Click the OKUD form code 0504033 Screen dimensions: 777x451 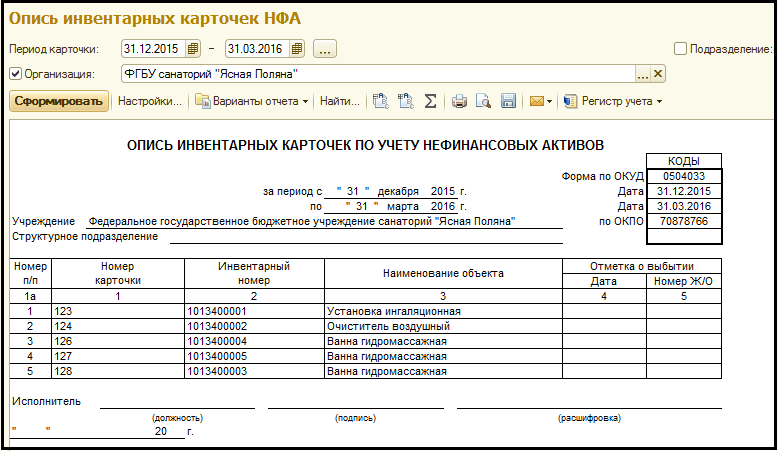684,176
